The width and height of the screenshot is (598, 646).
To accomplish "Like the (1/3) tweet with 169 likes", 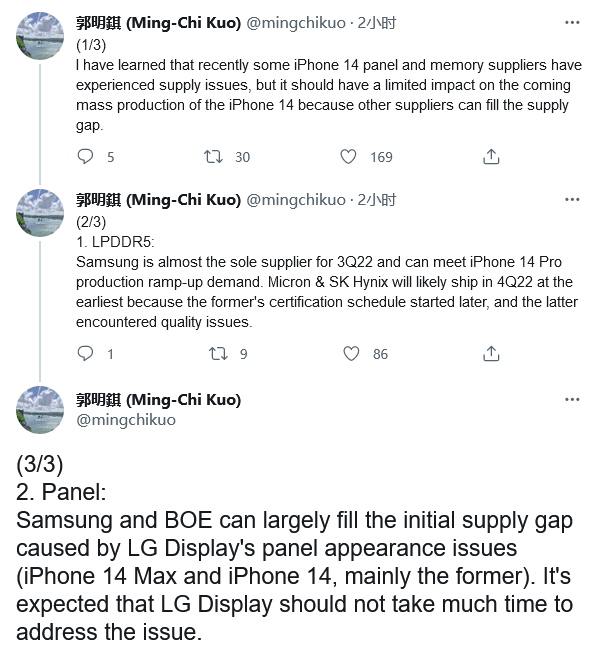I will (x=348, y=157).
